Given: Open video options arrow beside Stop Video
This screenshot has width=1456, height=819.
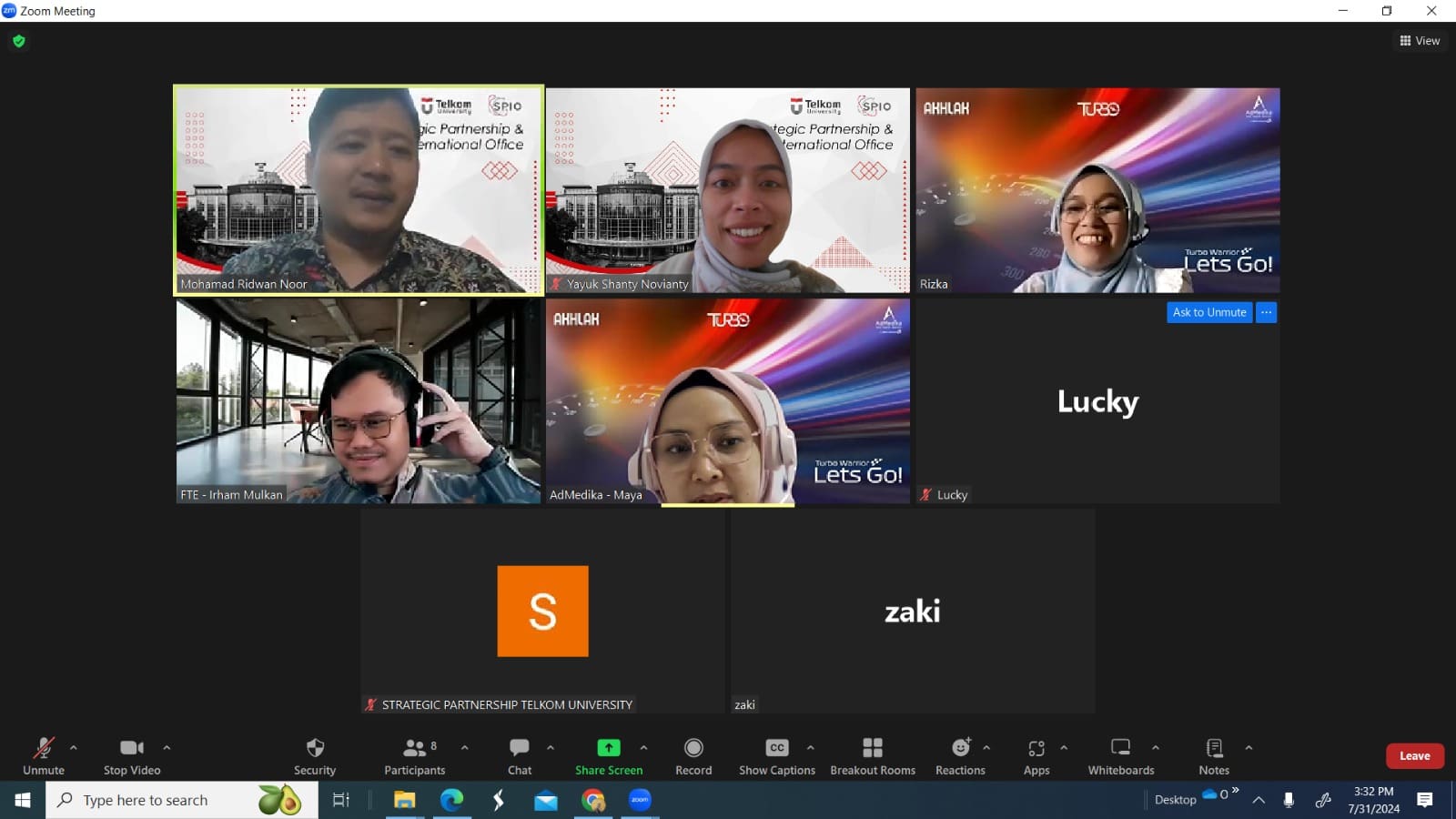Looking at the screenshot, I should (167, 748).
